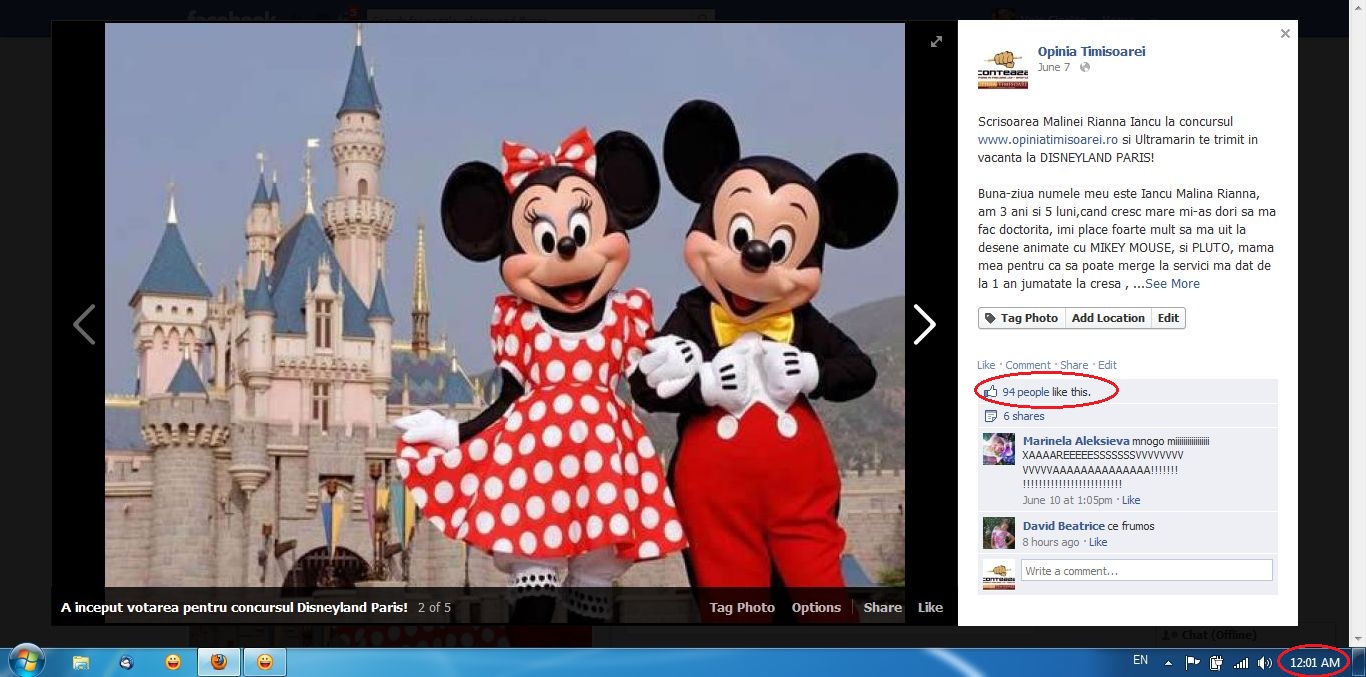This screenshot has height=677, width=1366.
Task: Click the page avatar beside the comment box
Action: [x=999, y=574]
